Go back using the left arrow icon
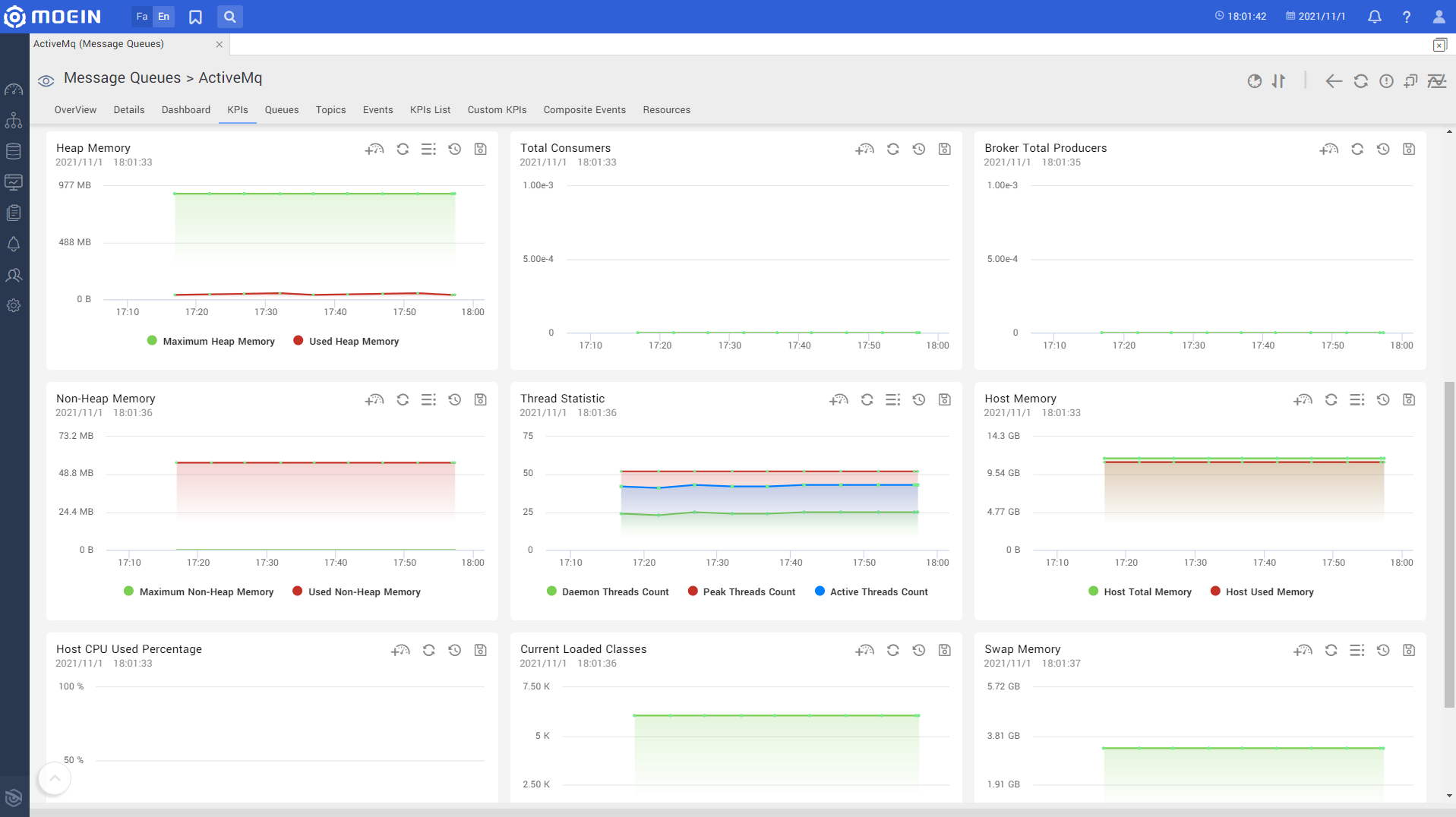The height and width of the screenshot is (817, 1456). (x=1334, y=80)
